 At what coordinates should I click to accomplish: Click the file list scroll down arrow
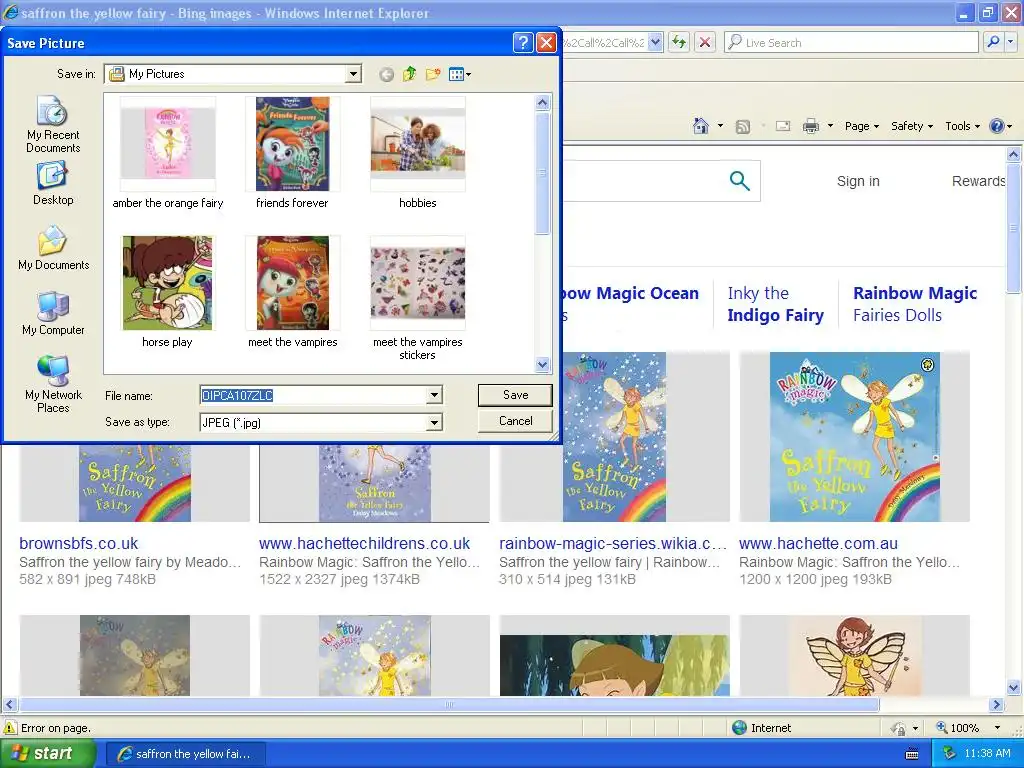543,365
